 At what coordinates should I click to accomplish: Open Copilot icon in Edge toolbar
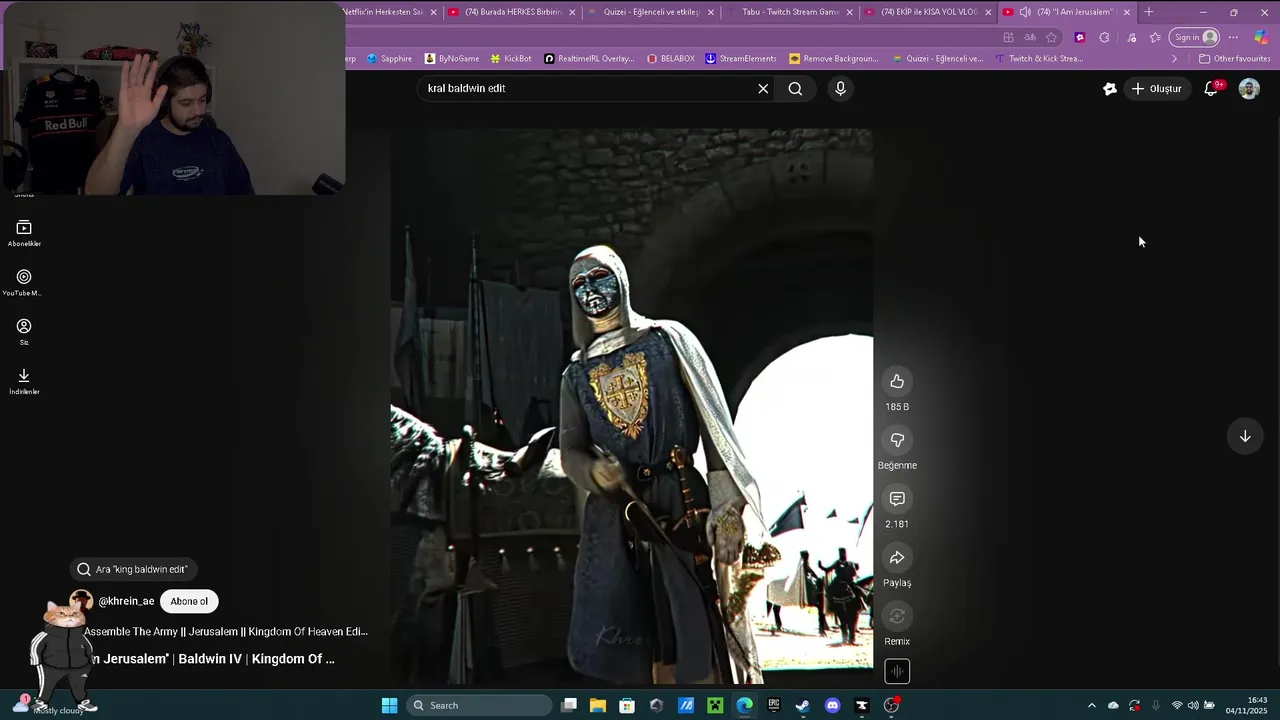pyautogui.click(x=1262, y=37)
